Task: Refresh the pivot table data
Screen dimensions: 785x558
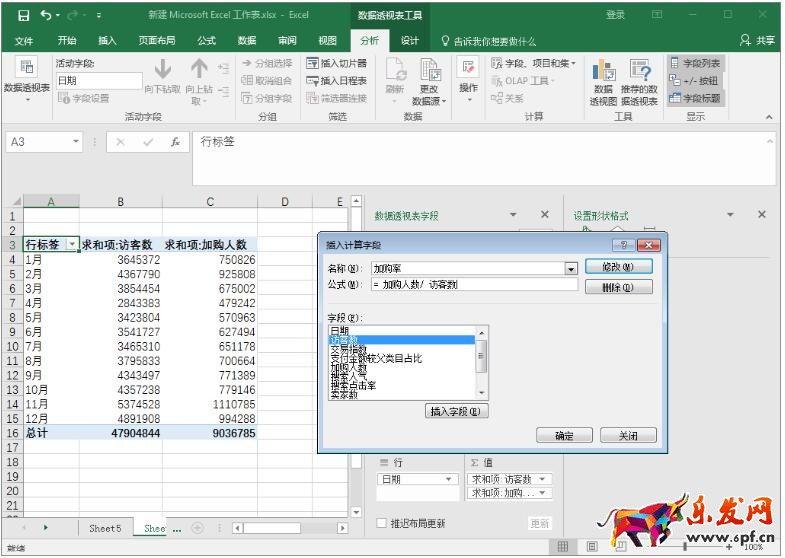Action: (395, 79)
